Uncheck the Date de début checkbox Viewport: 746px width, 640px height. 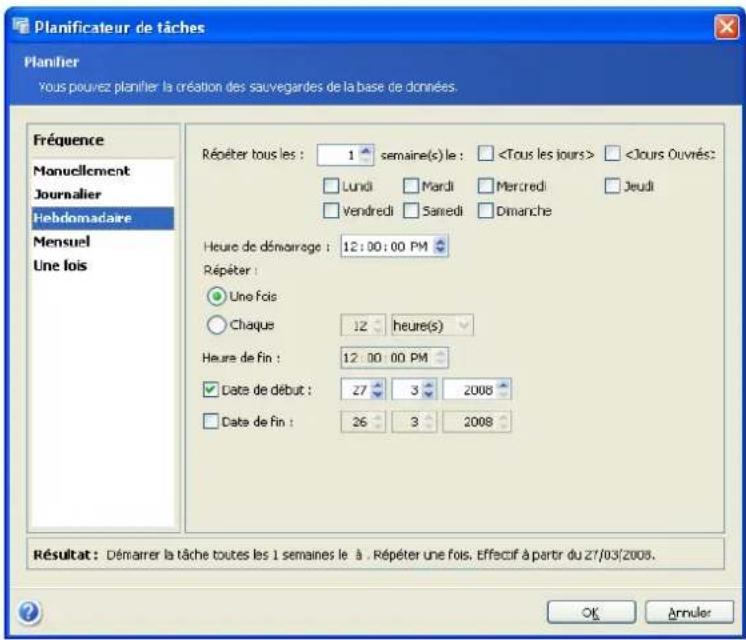210,389
